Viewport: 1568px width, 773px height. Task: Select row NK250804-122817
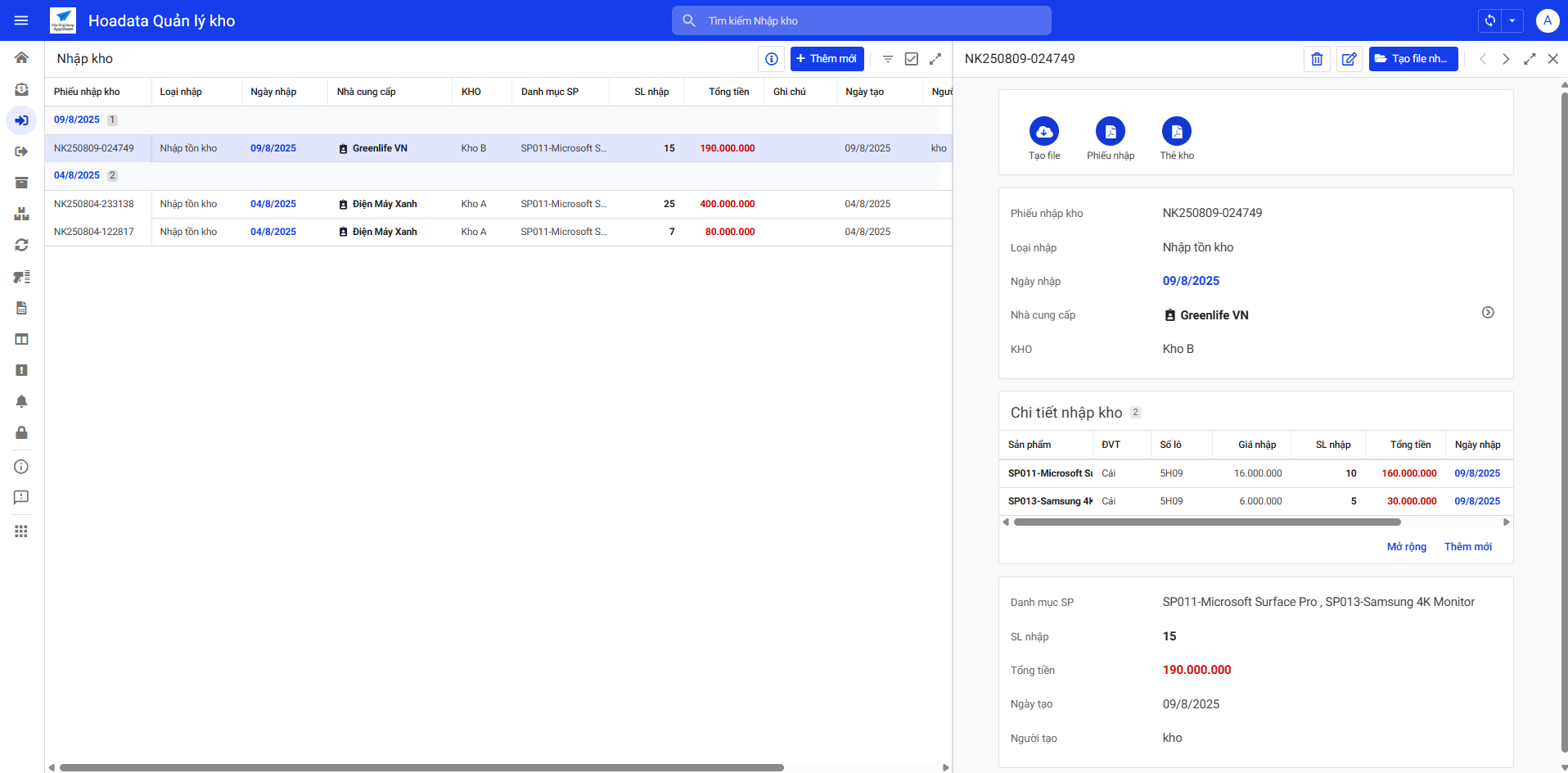click(498, 232)
